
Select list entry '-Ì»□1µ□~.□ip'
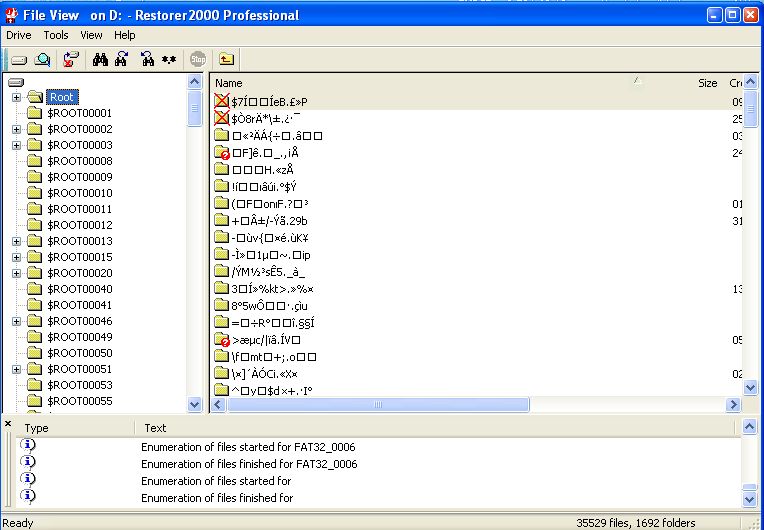pos(271,255)
